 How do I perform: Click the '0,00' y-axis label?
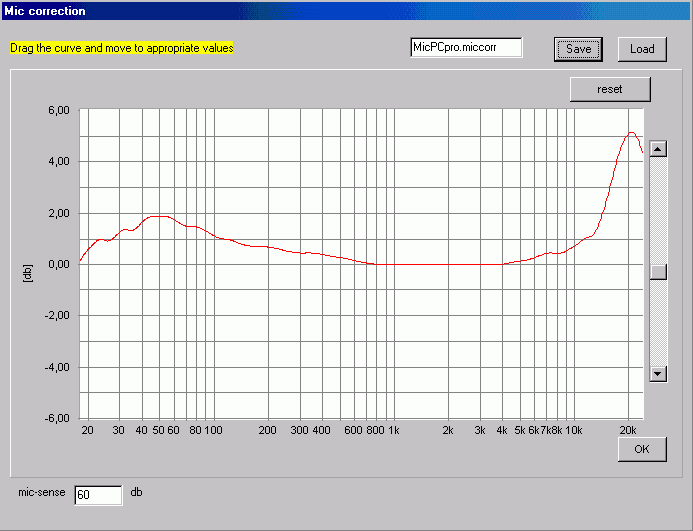tap(59, 264)
